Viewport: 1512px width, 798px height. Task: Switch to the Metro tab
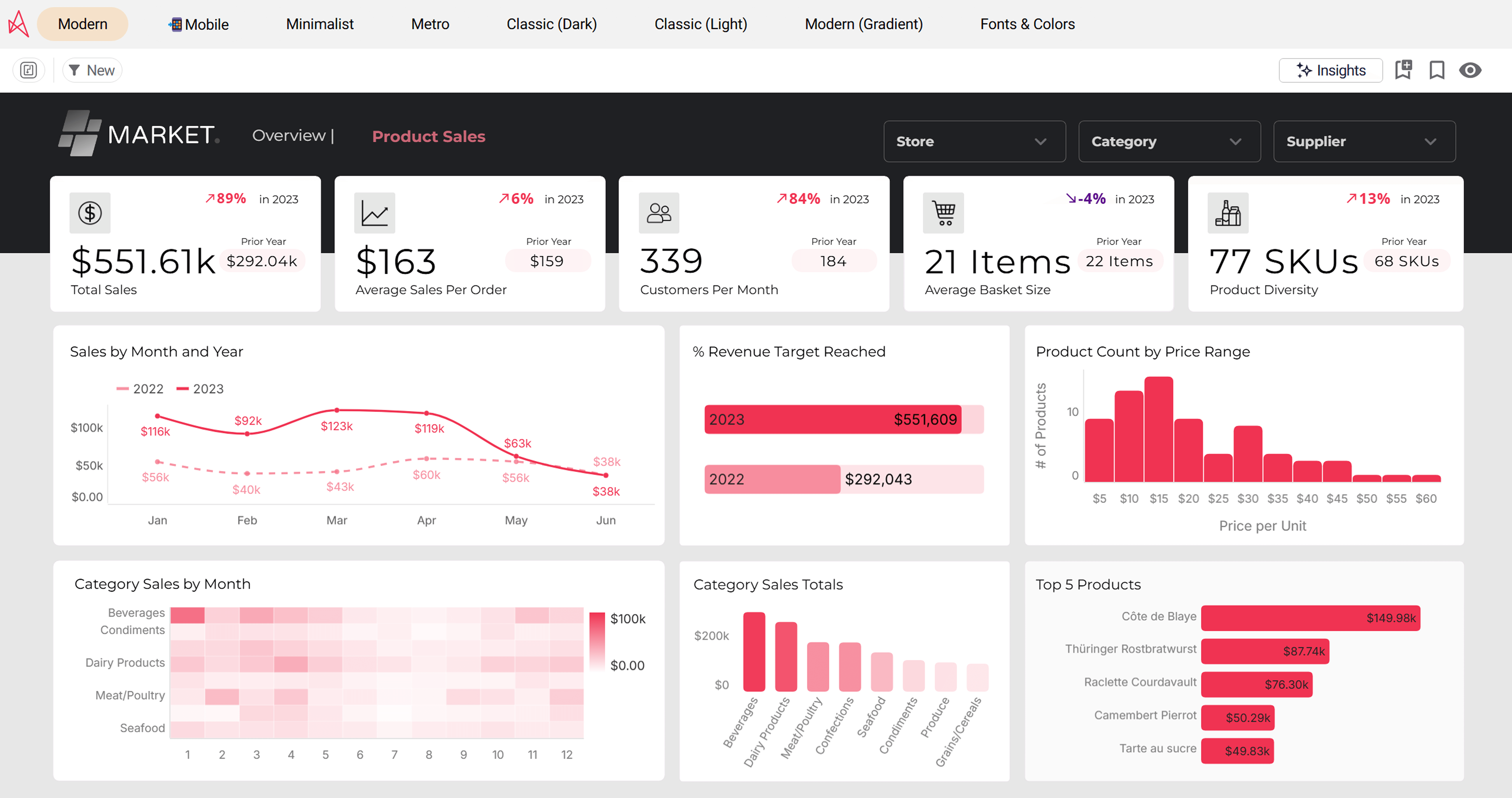[430, 24]
